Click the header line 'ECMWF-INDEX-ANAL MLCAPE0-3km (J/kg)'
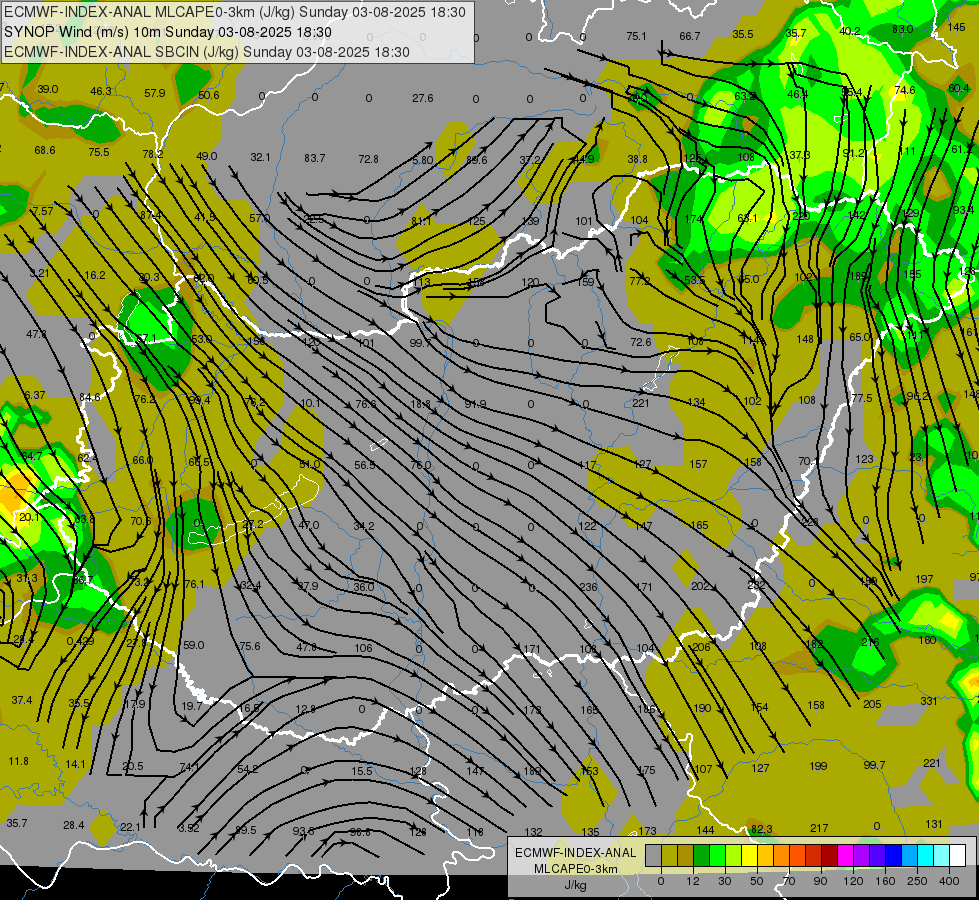Screen dimensions: 979x900 coord(150,12)
